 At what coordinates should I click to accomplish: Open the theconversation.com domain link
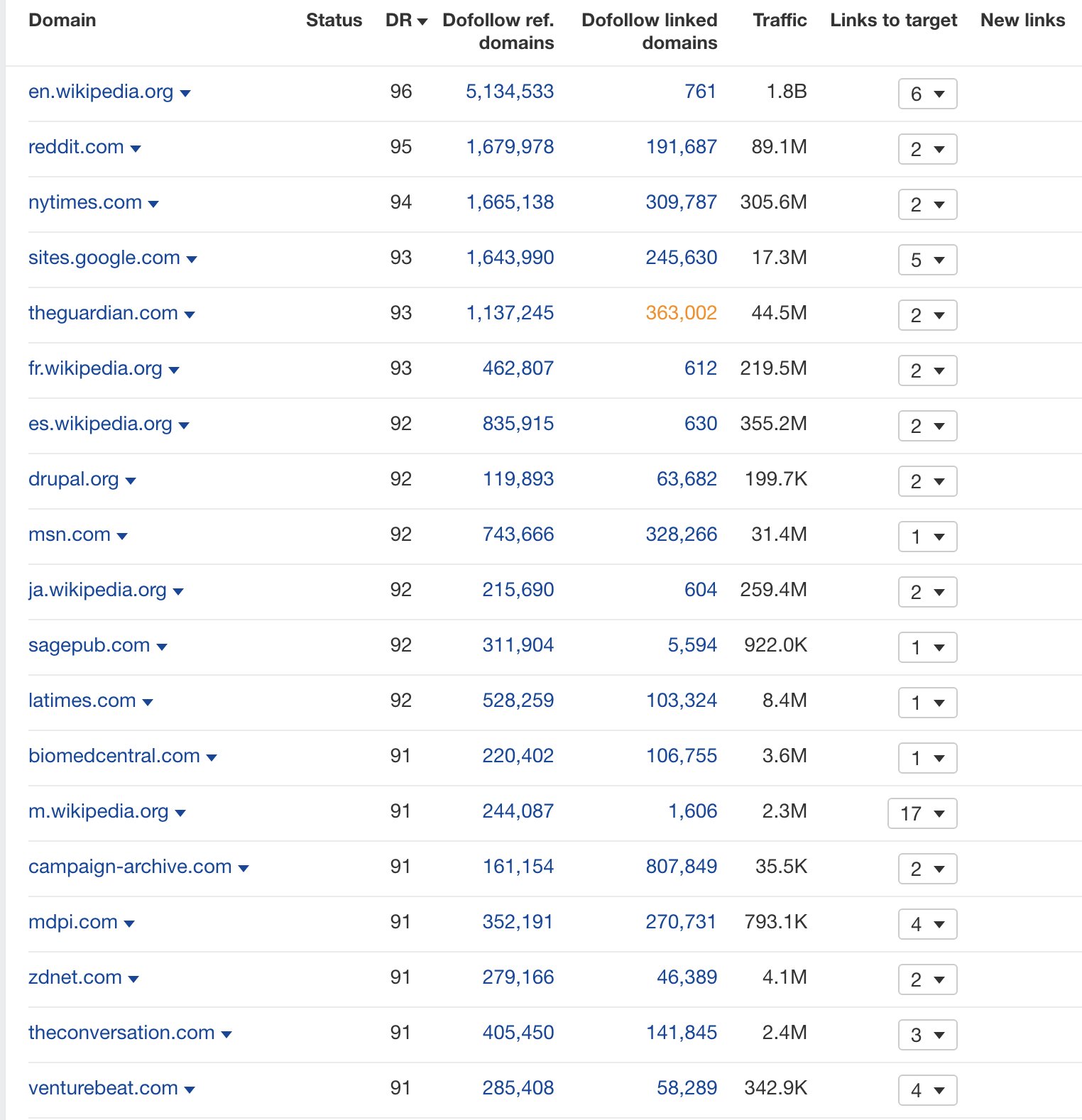[121, 1033]
